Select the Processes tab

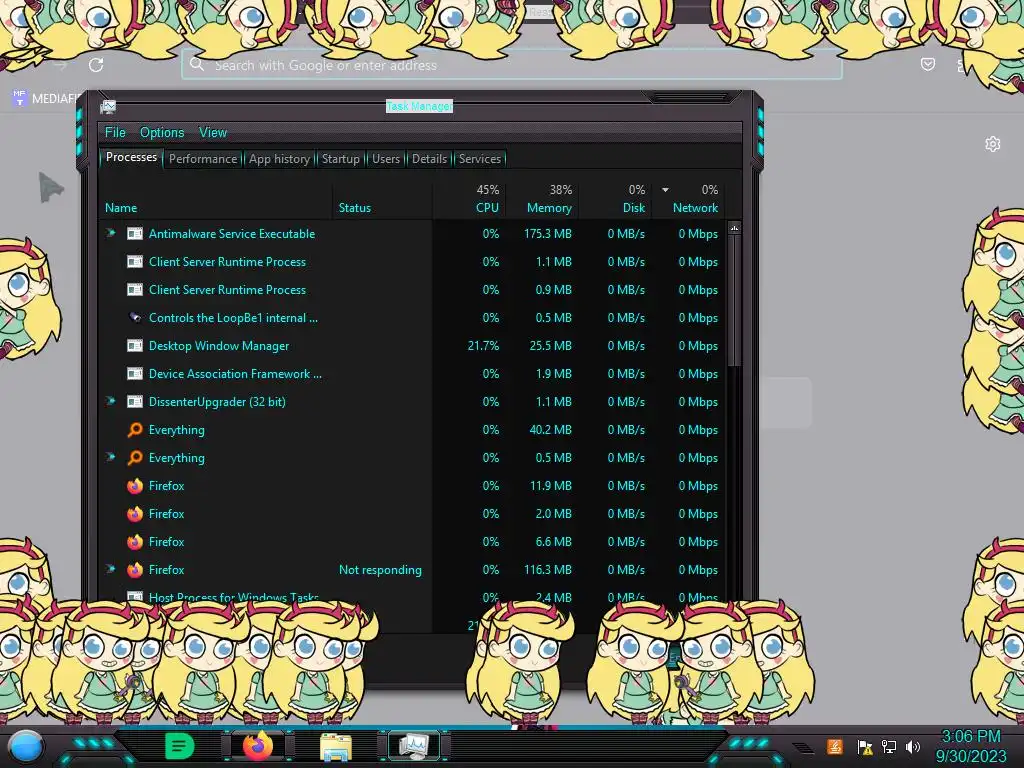coord(131,157)
